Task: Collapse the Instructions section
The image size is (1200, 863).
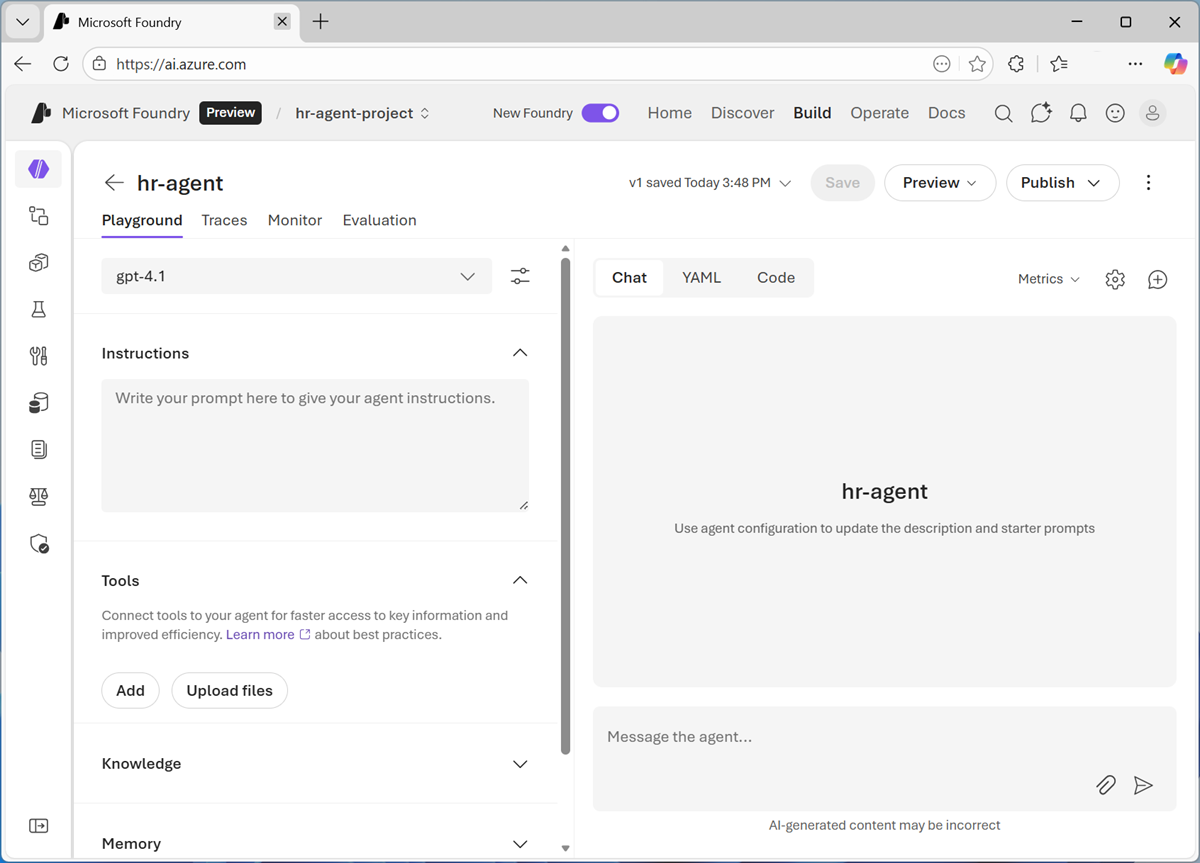Action: 520,352
